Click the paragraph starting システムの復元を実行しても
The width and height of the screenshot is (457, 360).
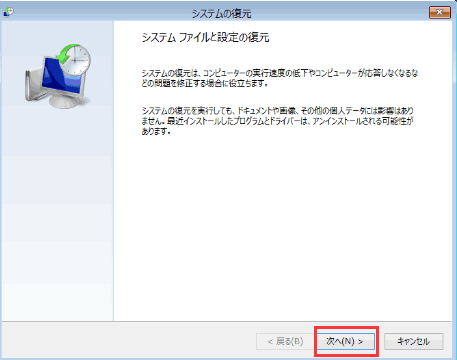[278, 121]
